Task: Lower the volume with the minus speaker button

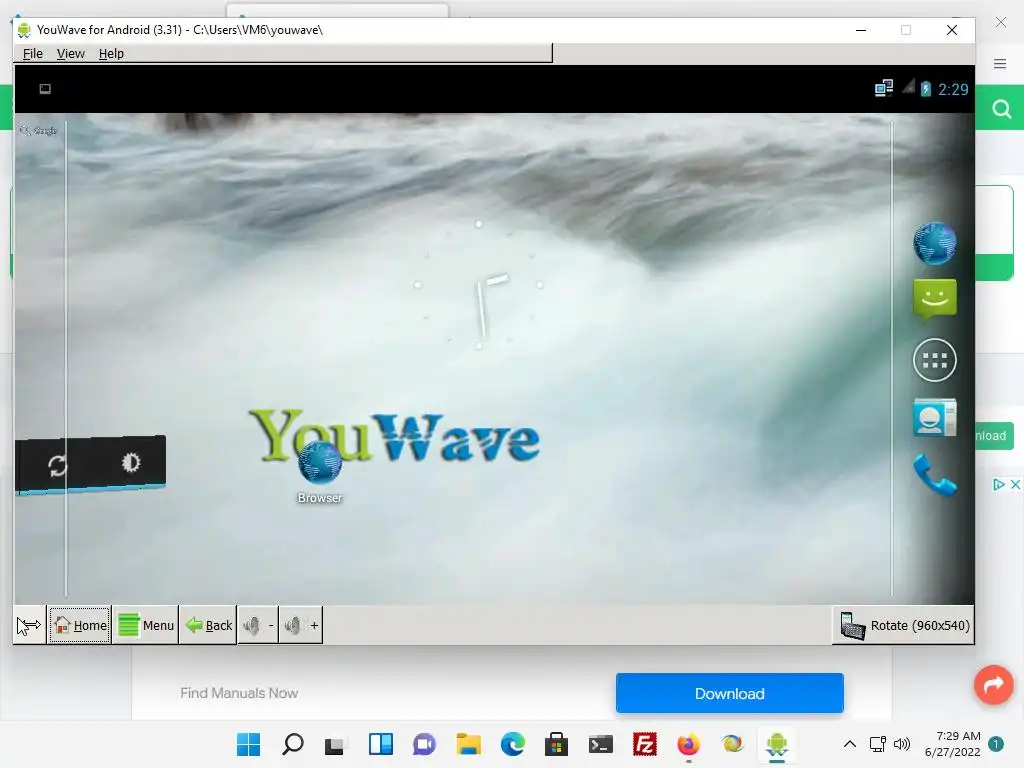Action: tap(258, 625)
